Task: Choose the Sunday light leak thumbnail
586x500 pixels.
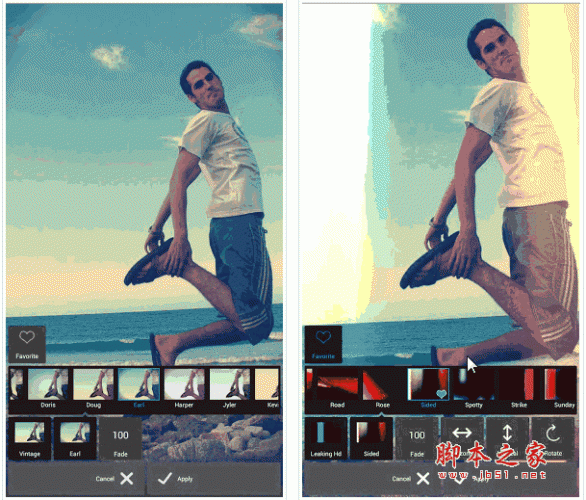Action: coord(560,389)
